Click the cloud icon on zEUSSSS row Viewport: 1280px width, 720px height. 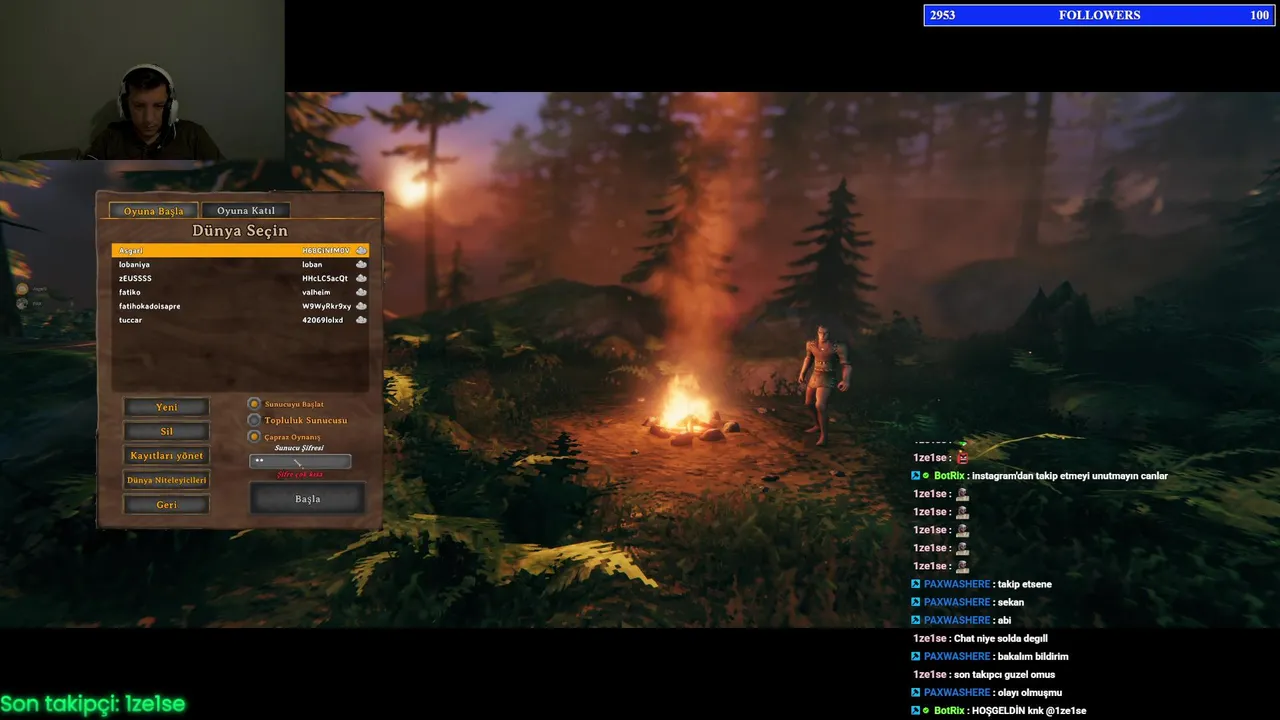[361, 278]
